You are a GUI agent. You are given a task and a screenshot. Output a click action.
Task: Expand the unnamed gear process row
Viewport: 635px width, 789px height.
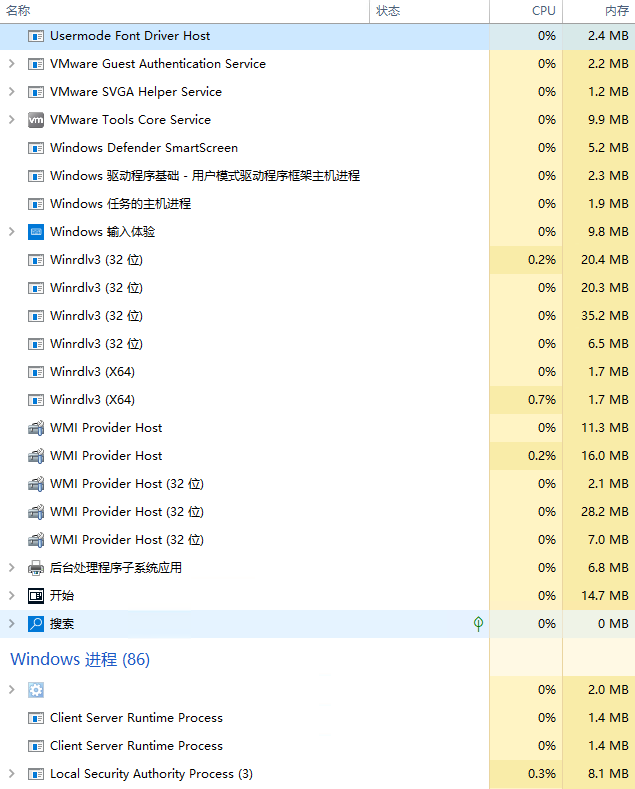point(12,690)
